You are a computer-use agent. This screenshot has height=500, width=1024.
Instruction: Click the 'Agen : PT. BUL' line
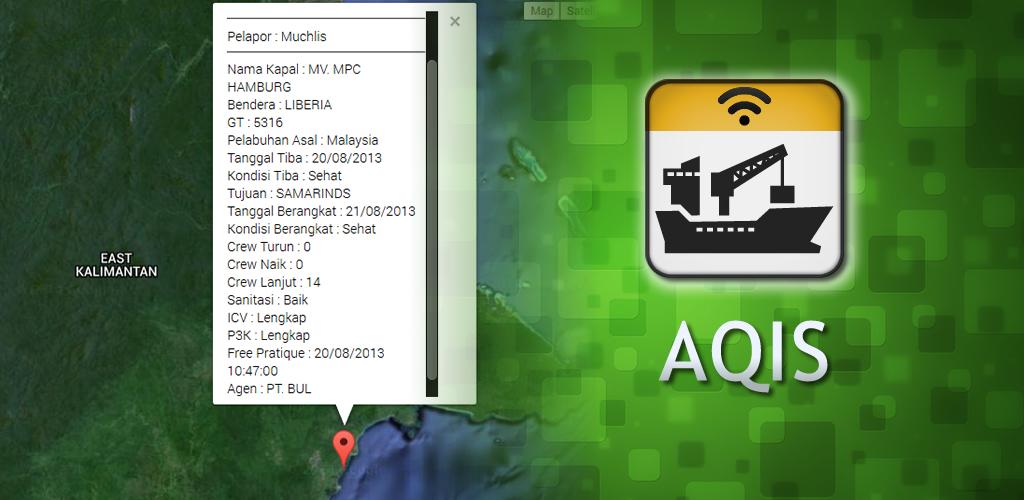click(x=269, y=388)
